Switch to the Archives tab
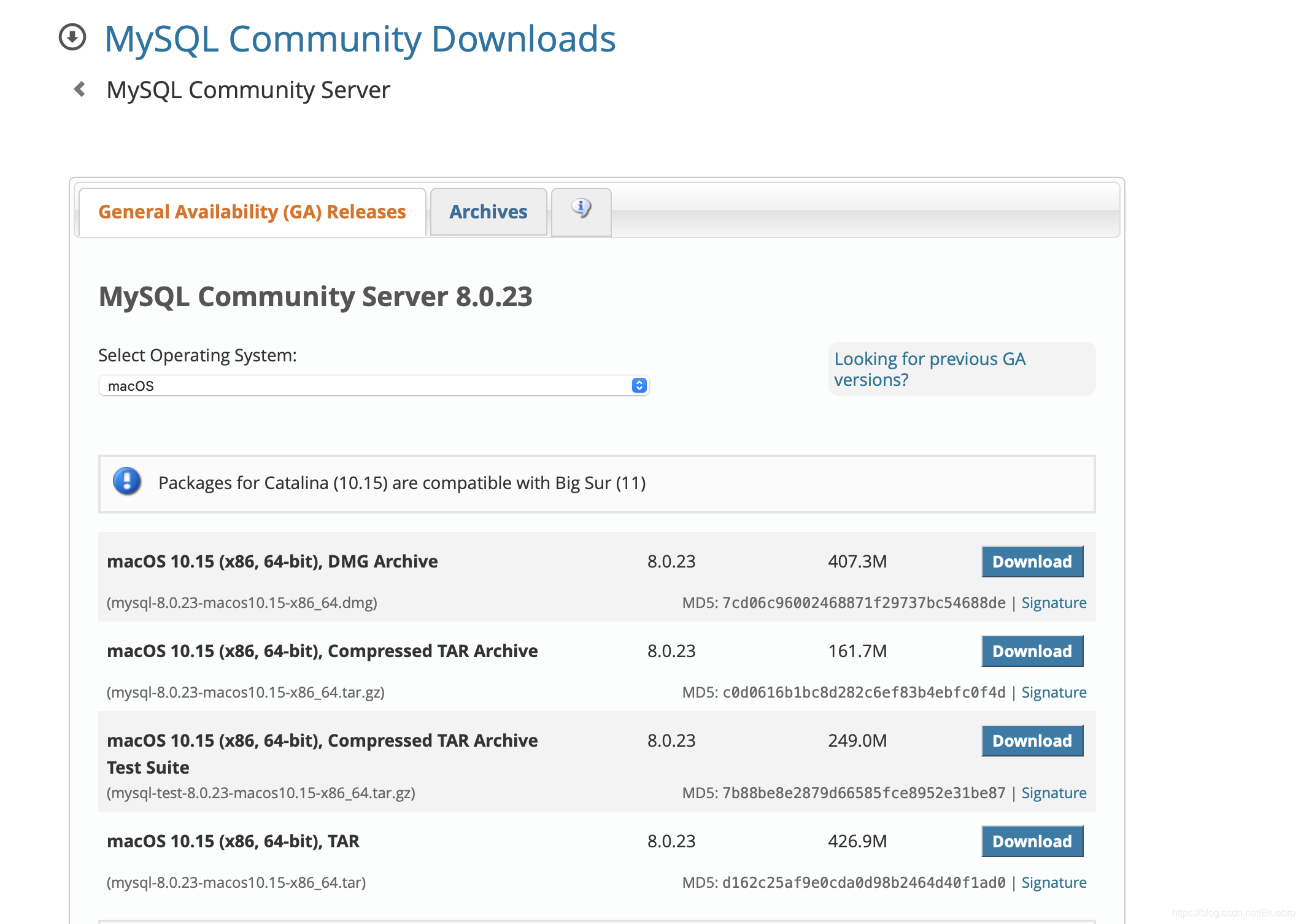This screenshot has height=924, width=1301. pyautogui.click(x=488, y=212)
